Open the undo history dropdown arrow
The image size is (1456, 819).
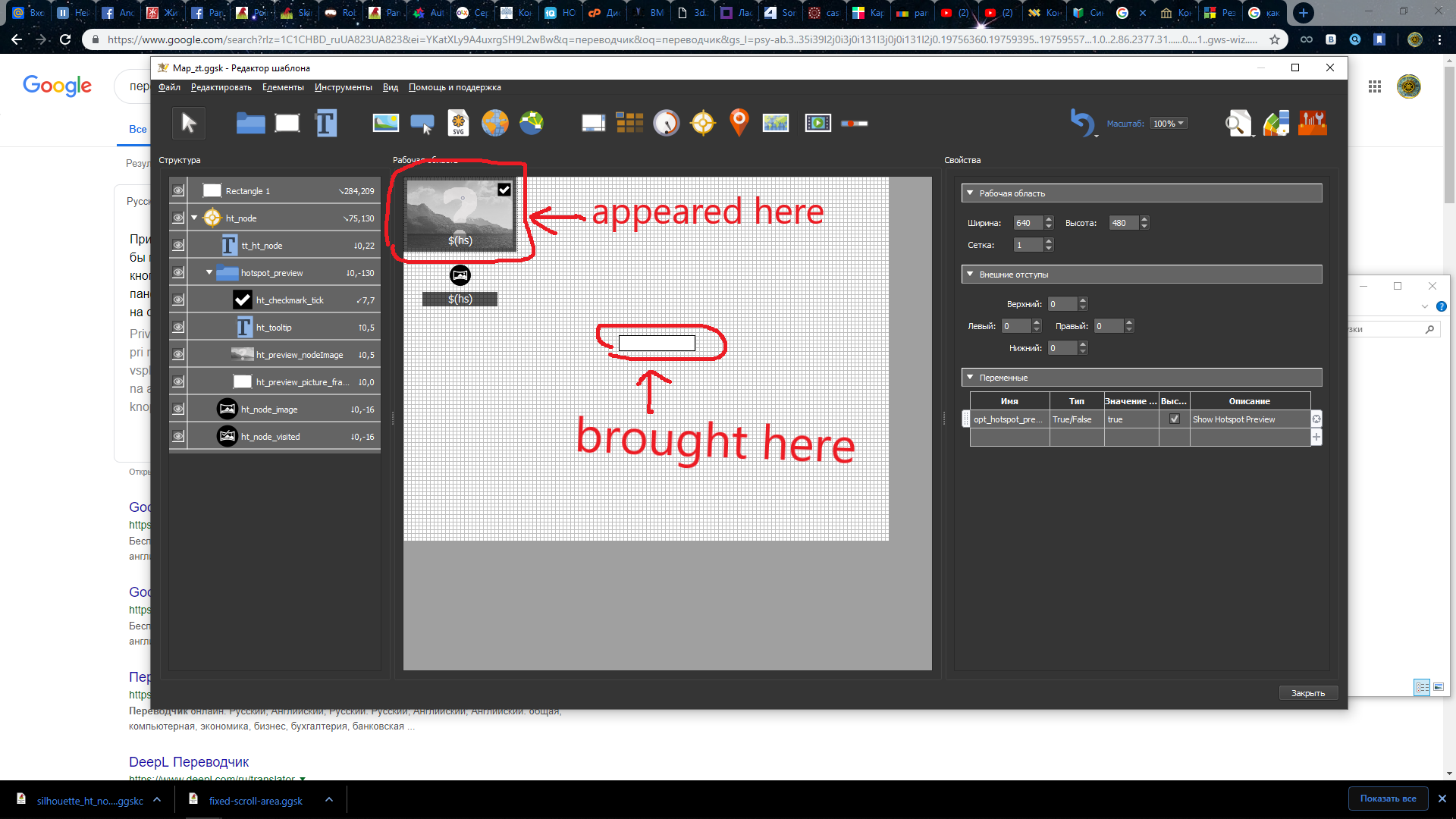pos(1097,136)
